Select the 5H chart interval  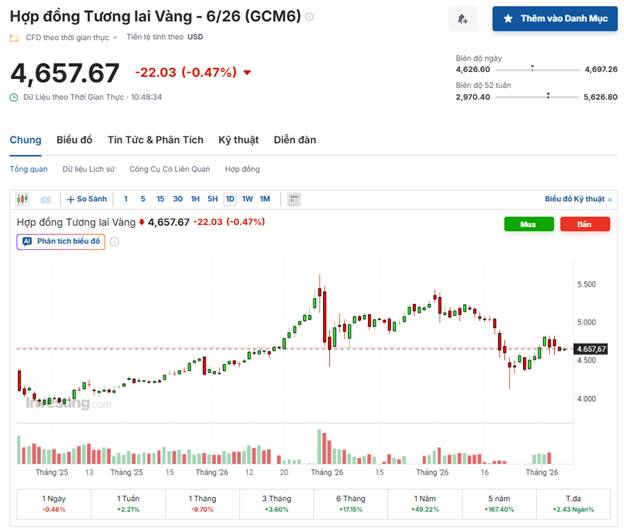click(212, 198)
